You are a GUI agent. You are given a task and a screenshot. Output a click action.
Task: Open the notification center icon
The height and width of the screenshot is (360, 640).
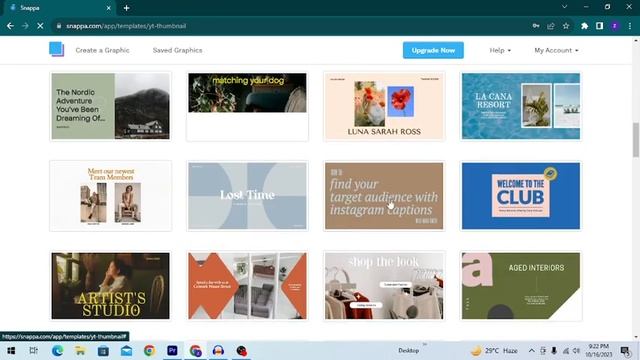pyautogui.click(x=625, y=351)
